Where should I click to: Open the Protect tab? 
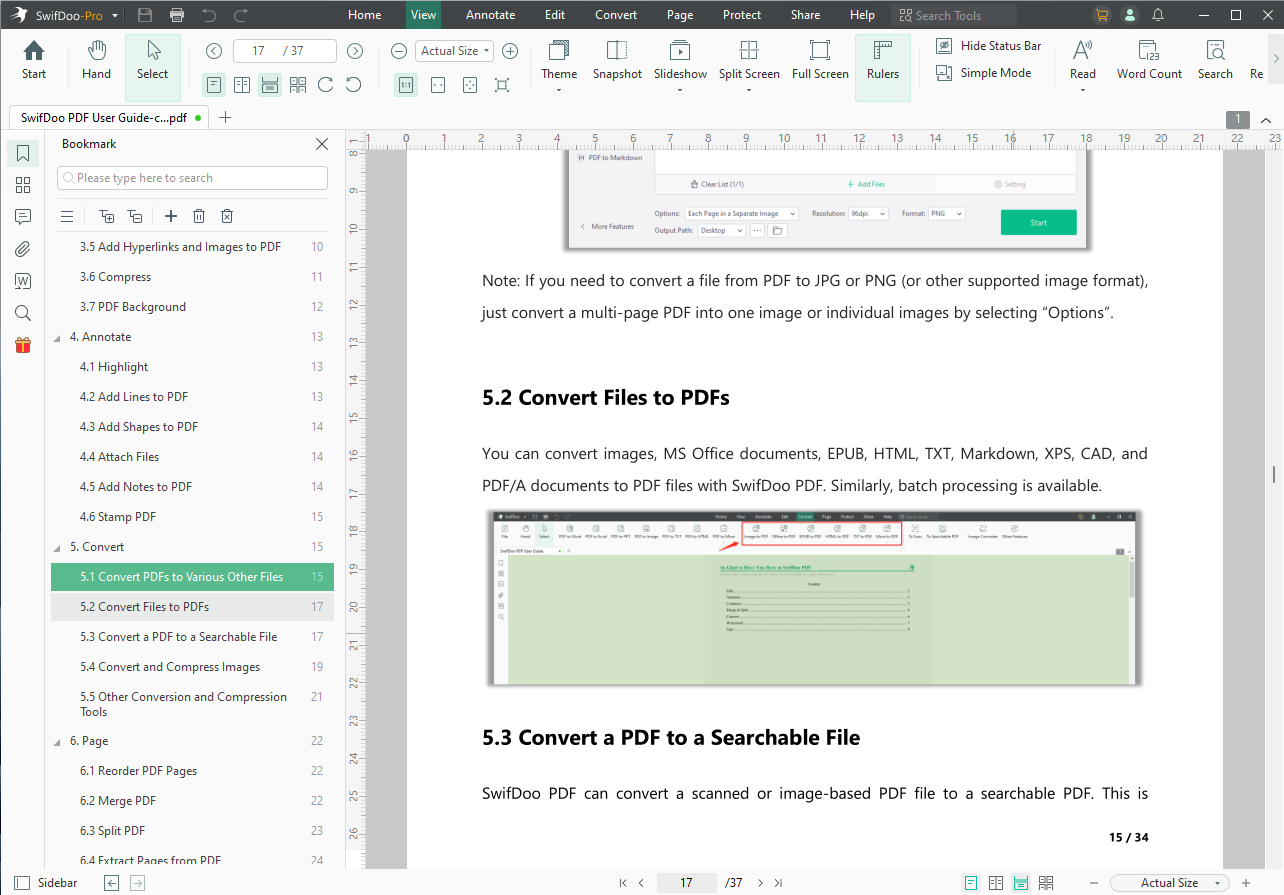[x=742, y=15]
